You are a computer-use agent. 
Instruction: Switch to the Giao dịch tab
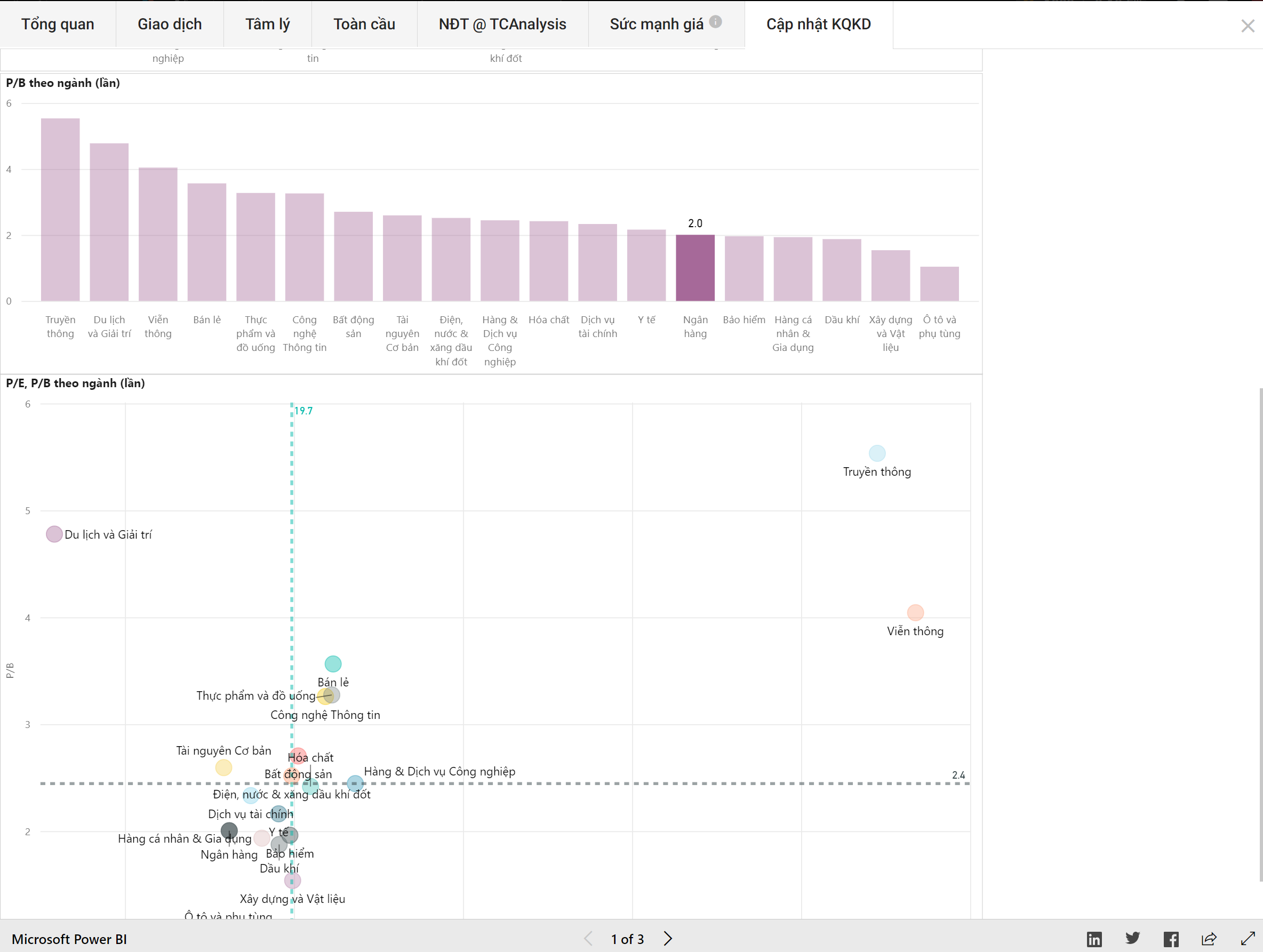pyautogui.click(x=170, y=24)
